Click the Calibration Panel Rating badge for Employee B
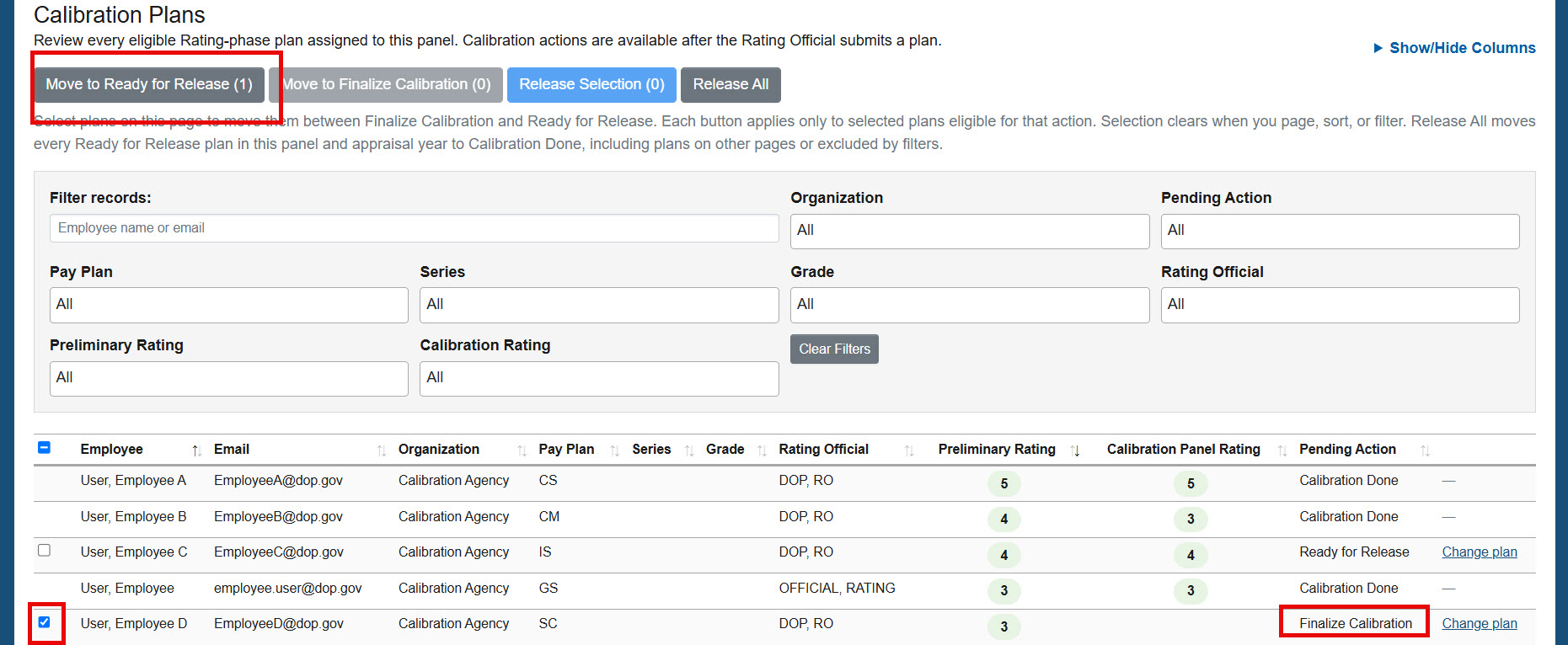The width and height of the screenshot is (1568, 645). (x=1191, y=519)
